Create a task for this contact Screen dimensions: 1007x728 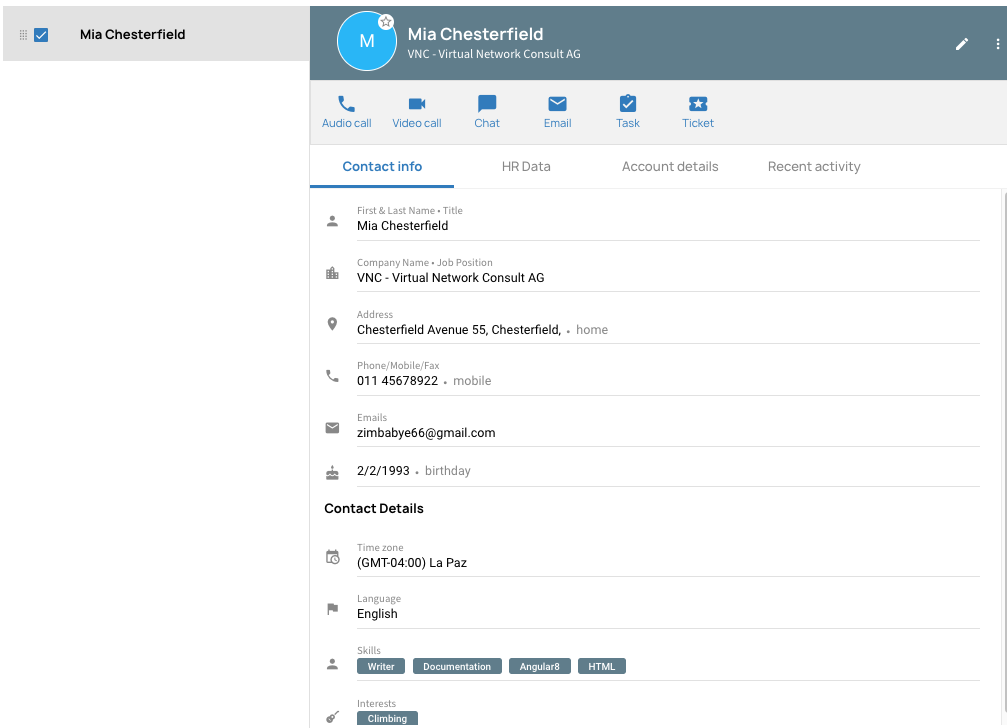[x=627, y=112]
